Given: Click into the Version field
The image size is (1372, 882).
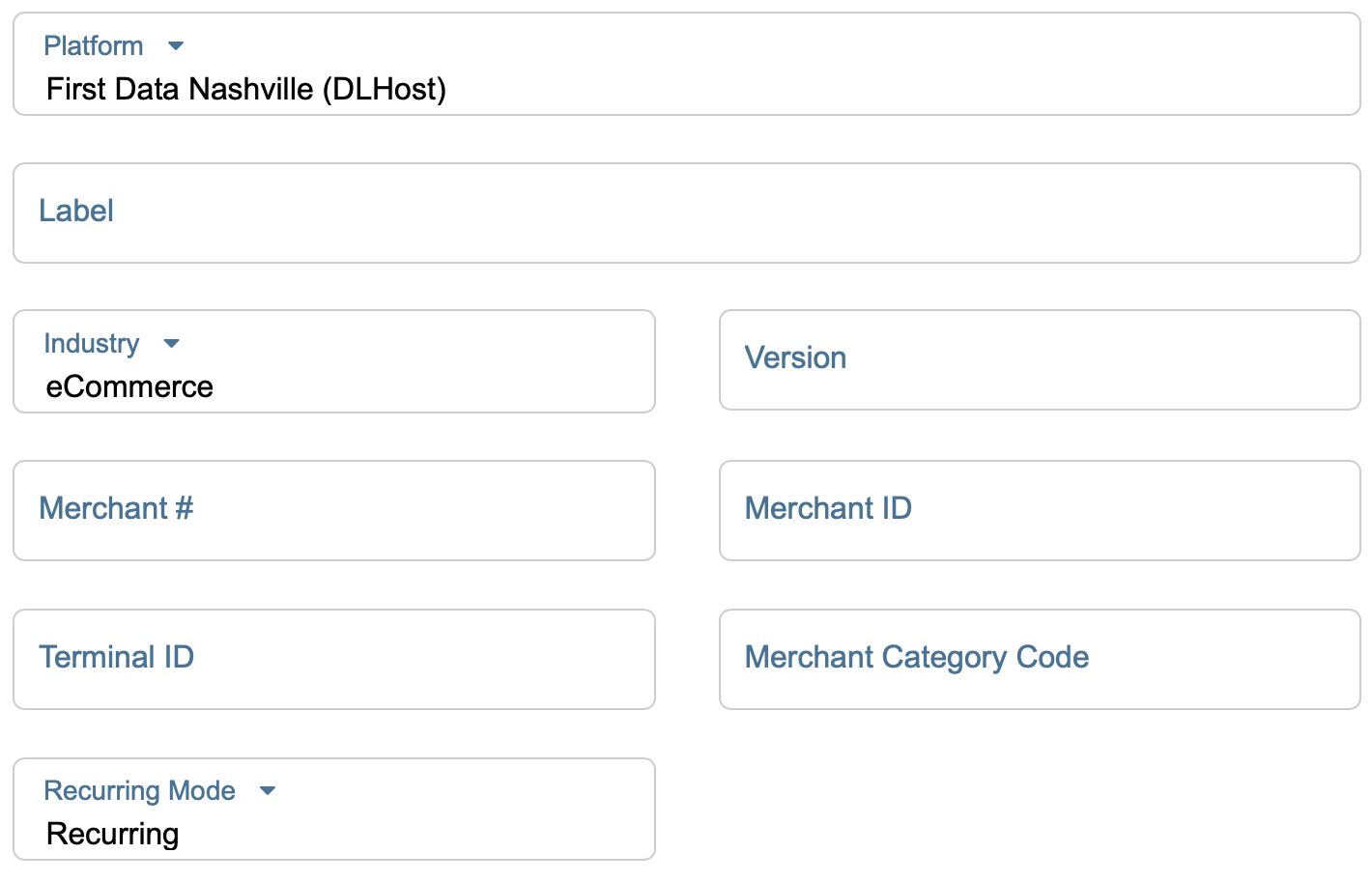Looking at the screenshot, I should pyautogui.click(x=1040, y=359).
